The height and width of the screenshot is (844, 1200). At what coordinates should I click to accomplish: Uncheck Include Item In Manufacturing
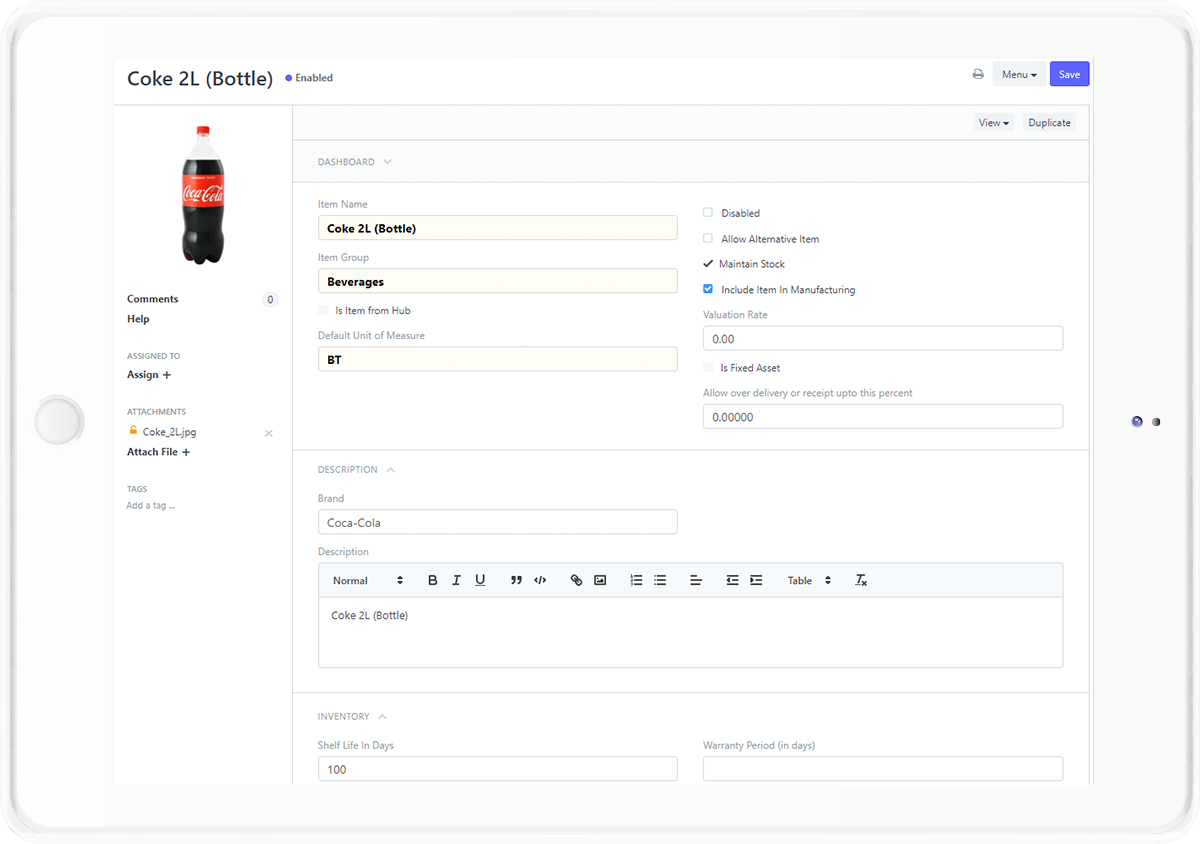[708, 289]
